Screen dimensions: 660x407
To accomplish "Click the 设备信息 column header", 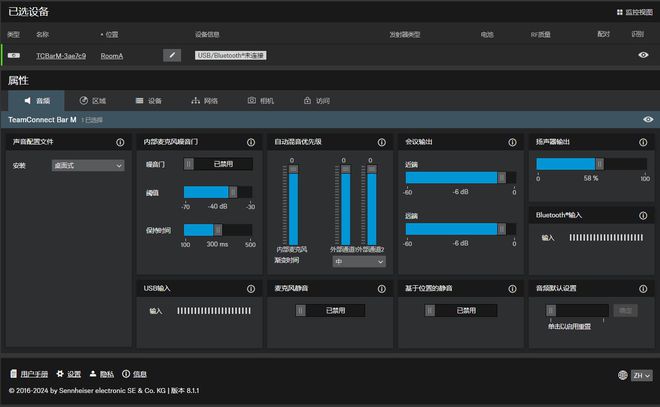I will tap(207, 35).
